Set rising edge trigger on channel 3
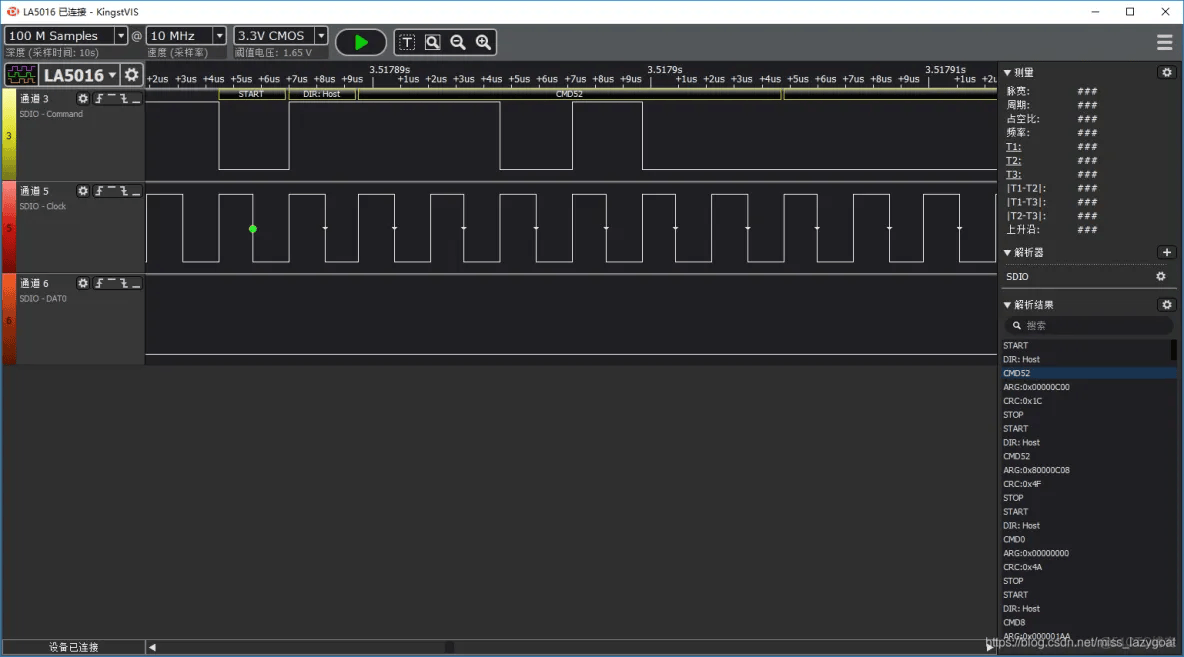This screenshot has width=1184, height=657. [99, 99]
